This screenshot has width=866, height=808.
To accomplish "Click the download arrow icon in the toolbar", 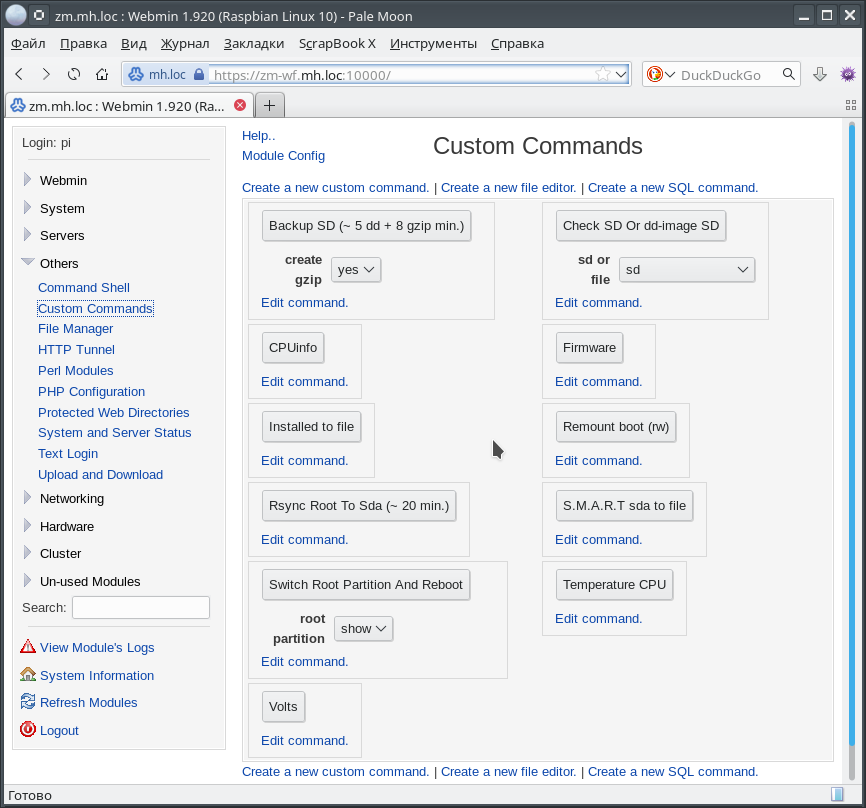I will click(x=820, y=73).
